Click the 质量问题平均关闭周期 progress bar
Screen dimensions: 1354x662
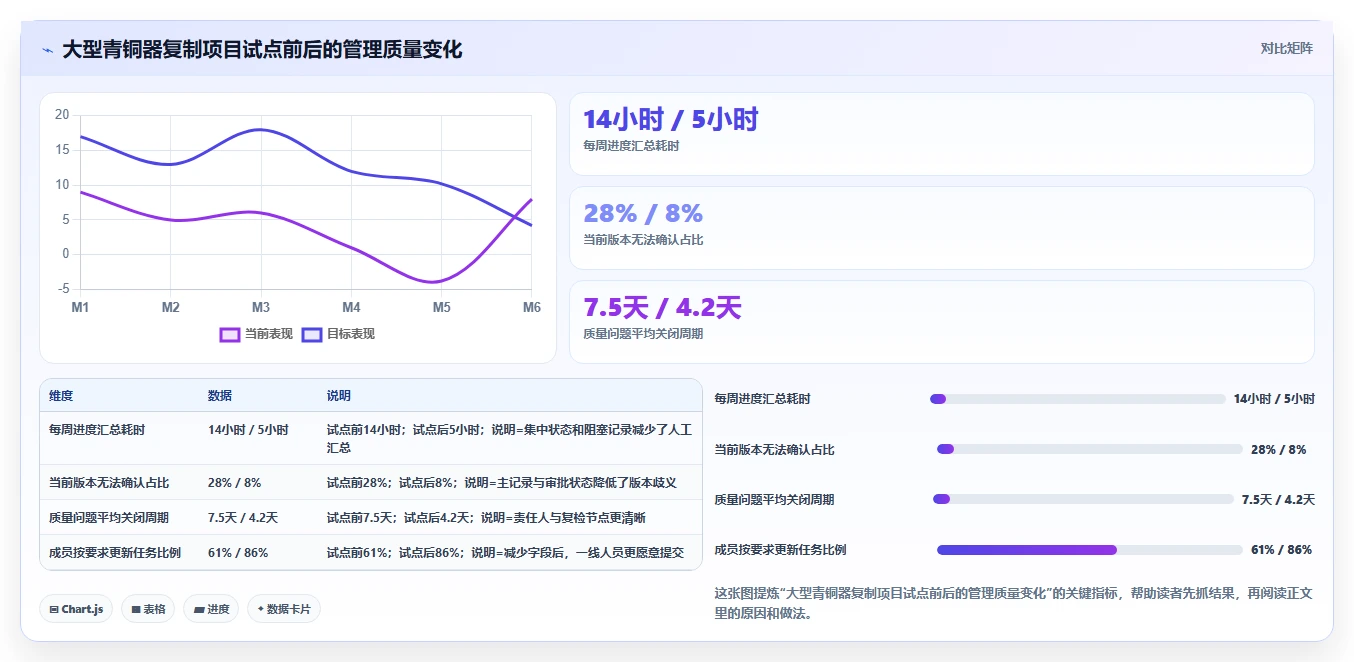[x=1083, y=499]
